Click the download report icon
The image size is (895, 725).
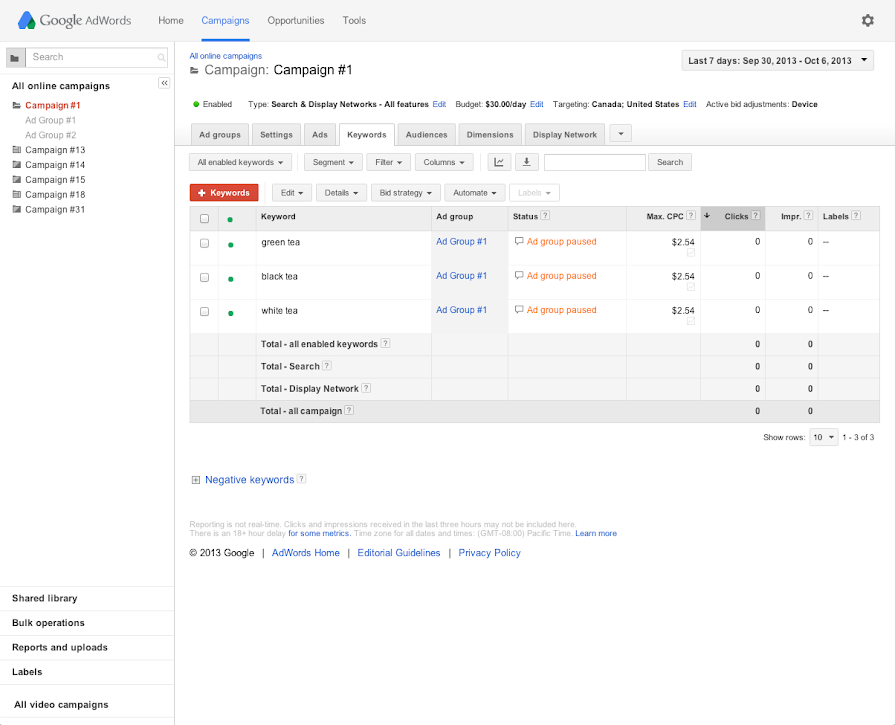coord(526,162)
